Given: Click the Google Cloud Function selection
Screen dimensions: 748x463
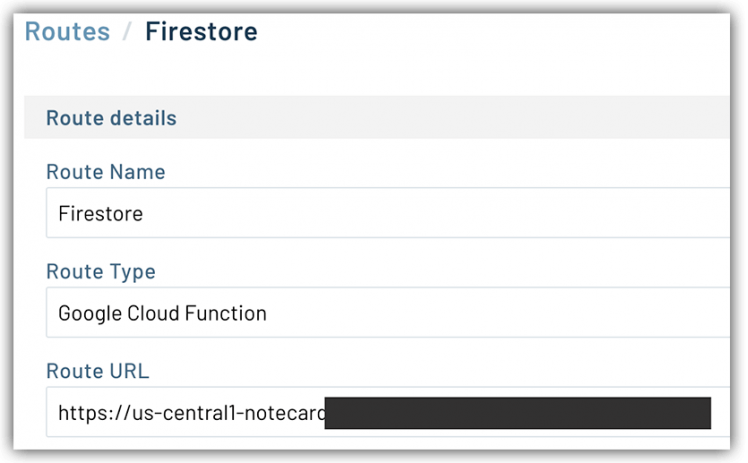Looking at the screenshot, I should click(162, 313).
